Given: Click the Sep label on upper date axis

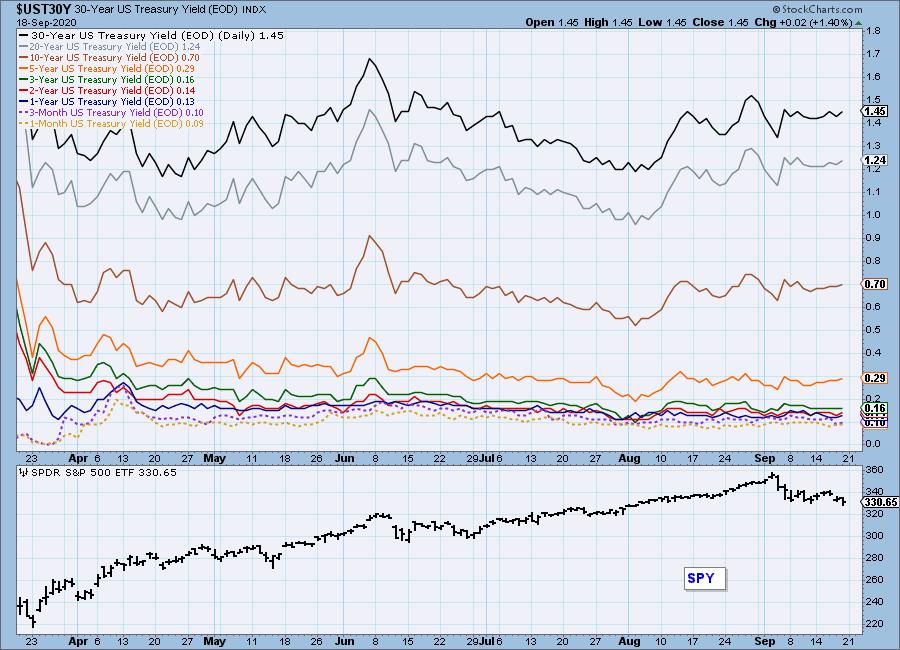Looking at the screenshot, I should [x=765, y=458].
